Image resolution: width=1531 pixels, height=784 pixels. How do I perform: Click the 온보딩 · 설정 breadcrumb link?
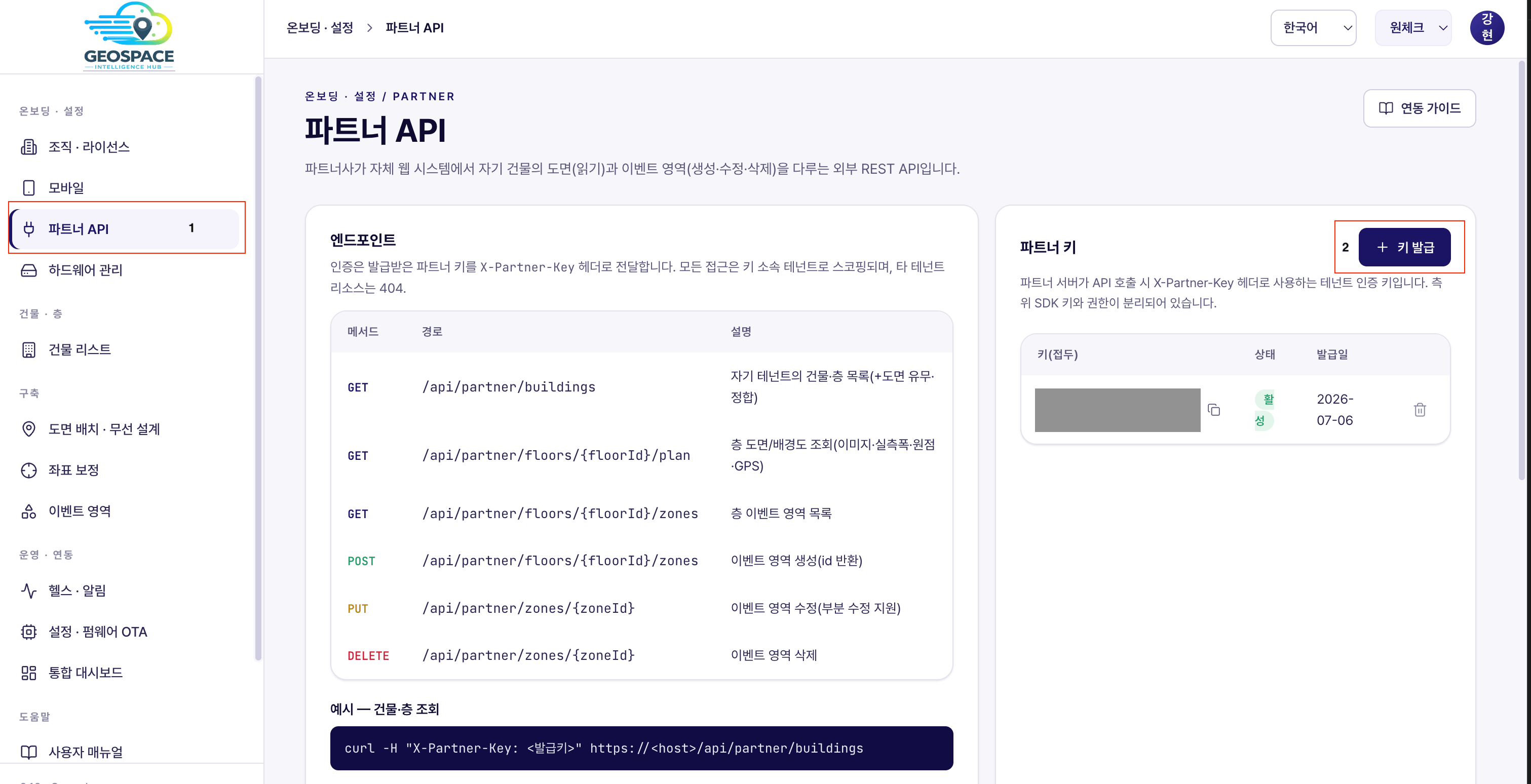point(320,28)
